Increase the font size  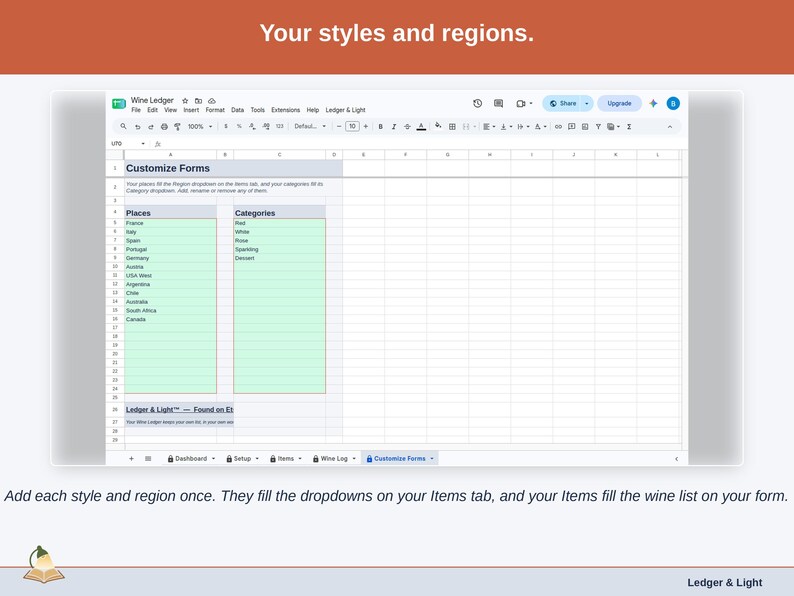click(366, 127)
